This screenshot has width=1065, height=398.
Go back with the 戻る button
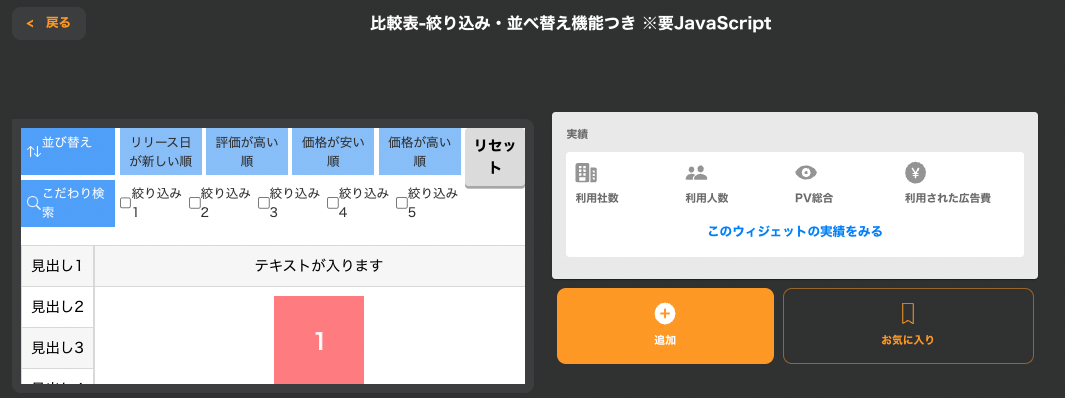click(x=49, y=23)
